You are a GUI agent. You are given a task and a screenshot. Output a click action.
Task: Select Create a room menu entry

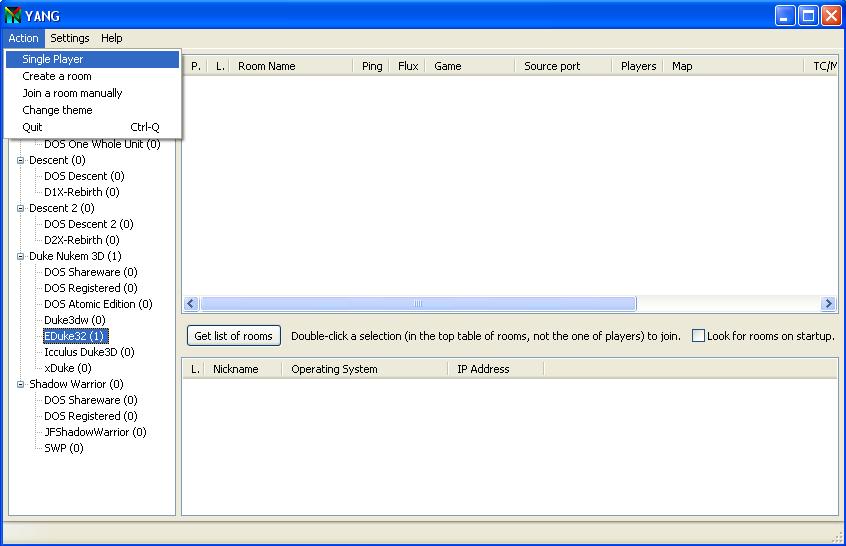(92, 76)
